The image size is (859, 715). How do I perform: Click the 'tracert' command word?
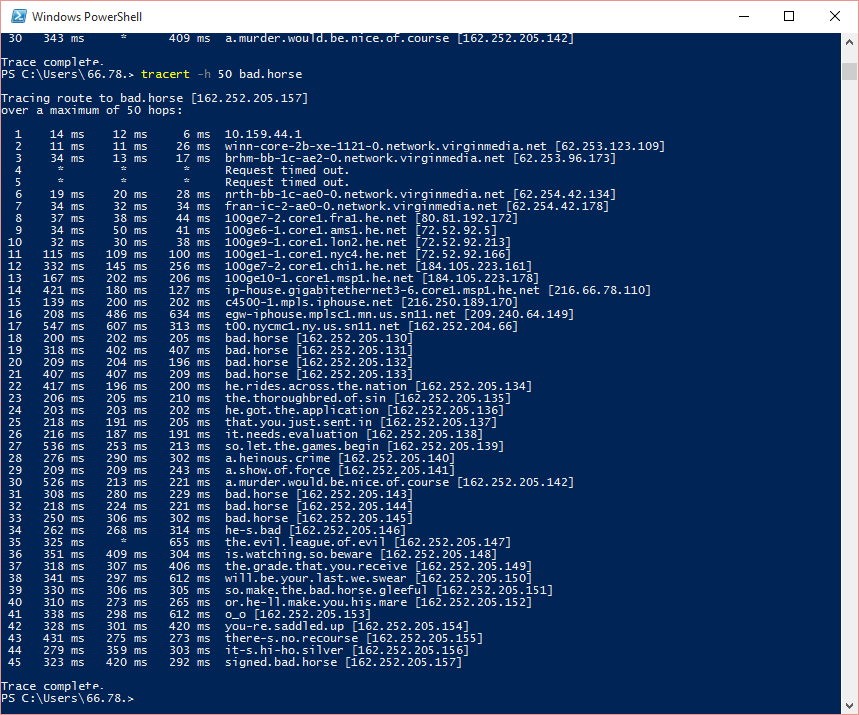165,74
